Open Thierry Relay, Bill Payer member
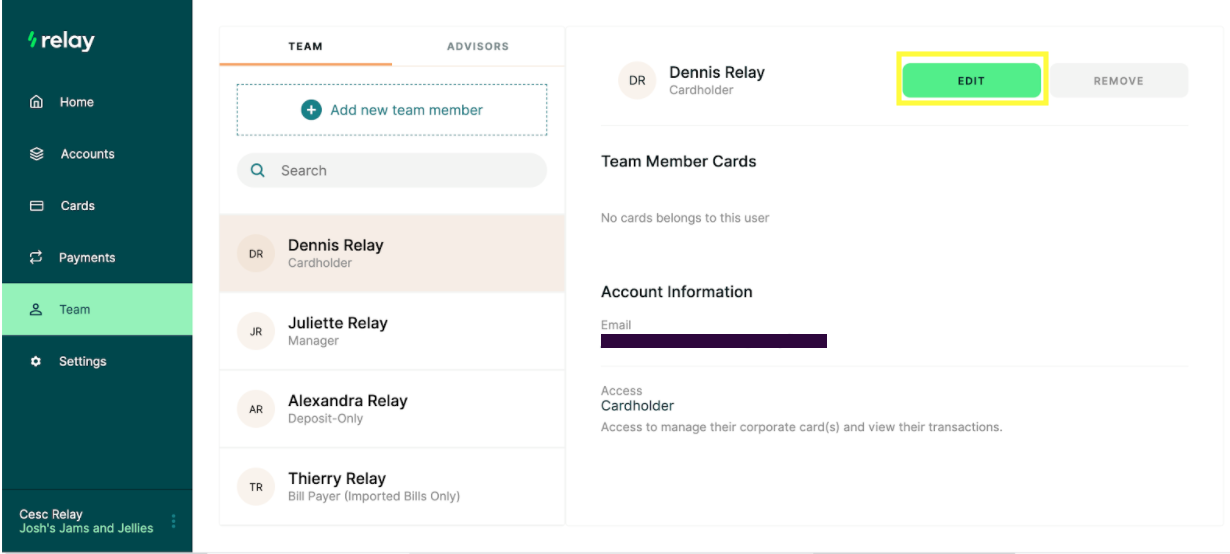The width and height of the screenshot is (1230, 554). point(392,486)
